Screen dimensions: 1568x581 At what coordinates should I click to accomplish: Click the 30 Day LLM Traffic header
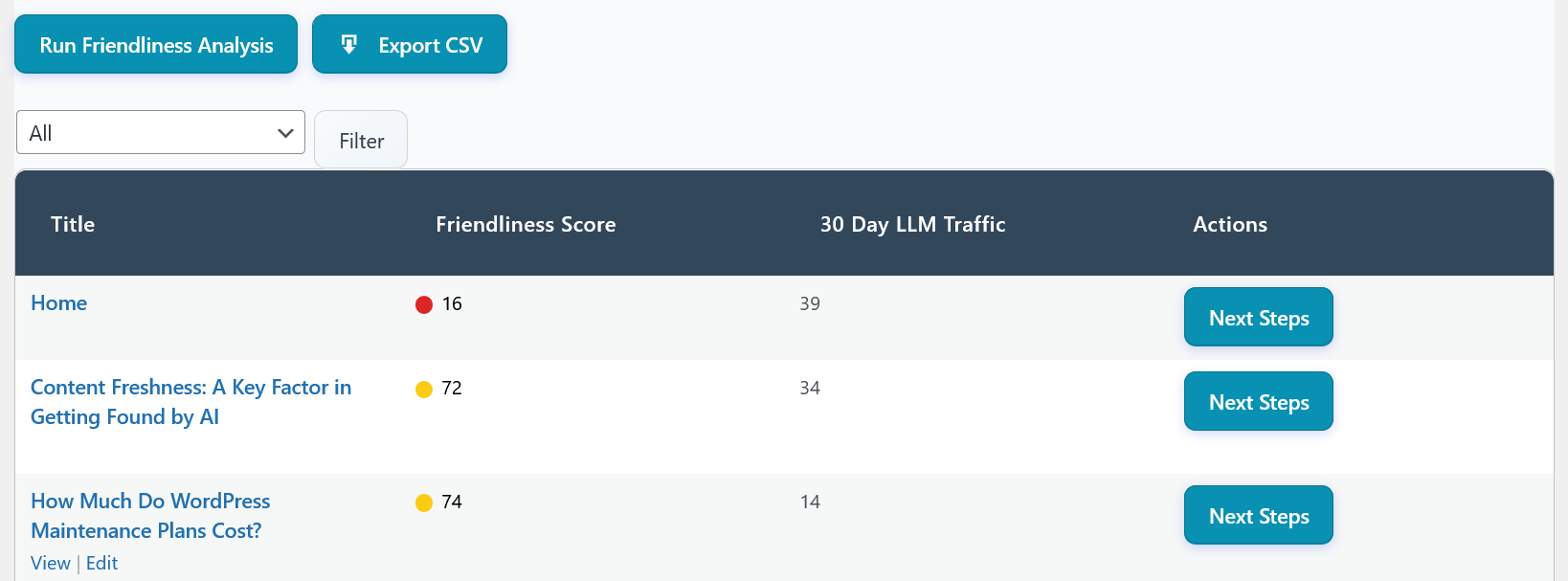(x=912, y=224)
